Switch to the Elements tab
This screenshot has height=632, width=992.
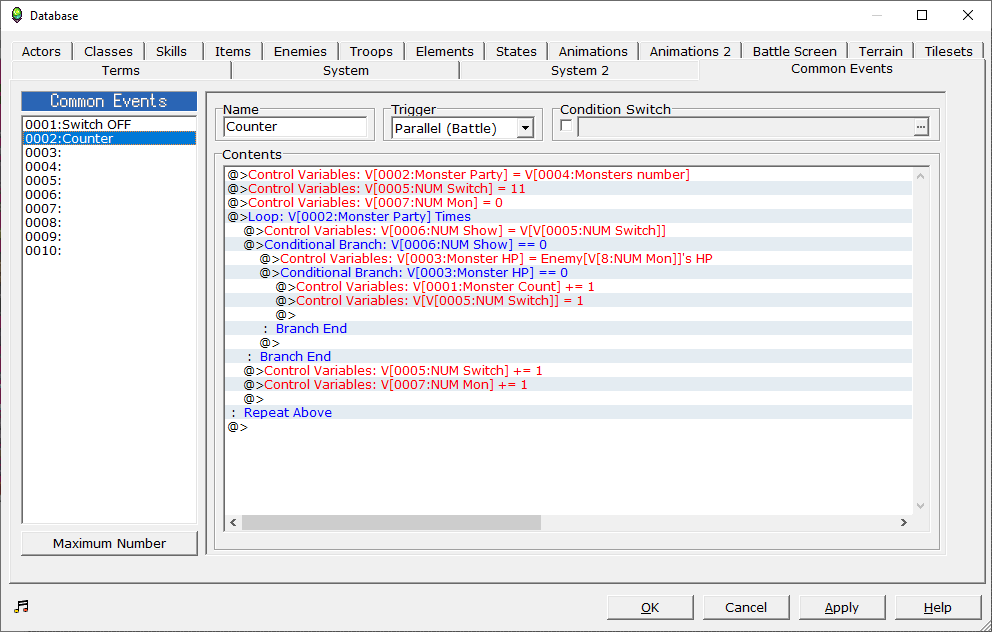pos(444,51)
